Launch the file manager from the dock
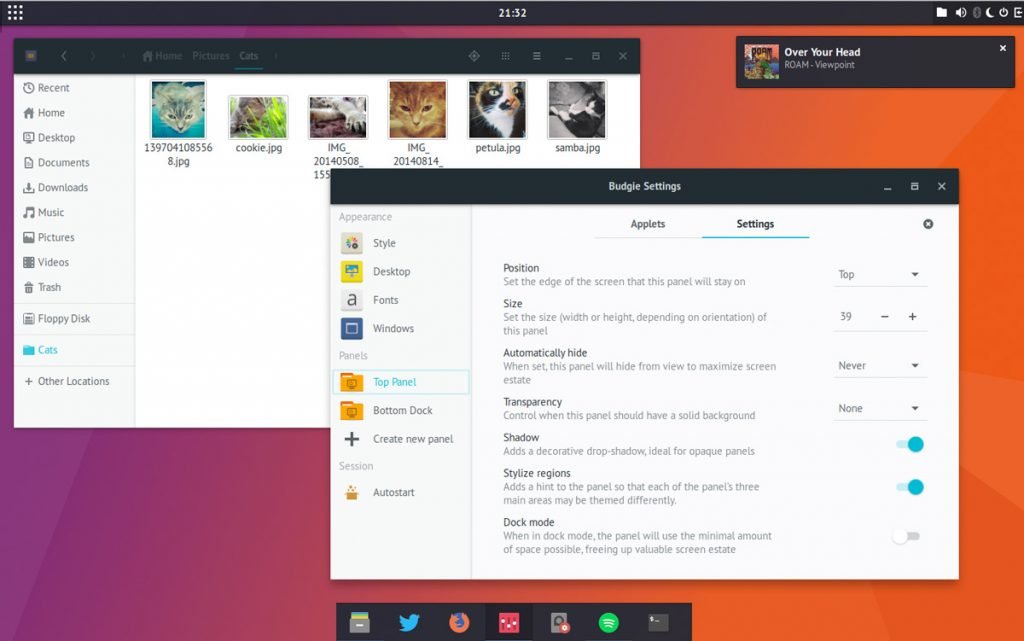1024x641 pixels. [x=360, y=623]
